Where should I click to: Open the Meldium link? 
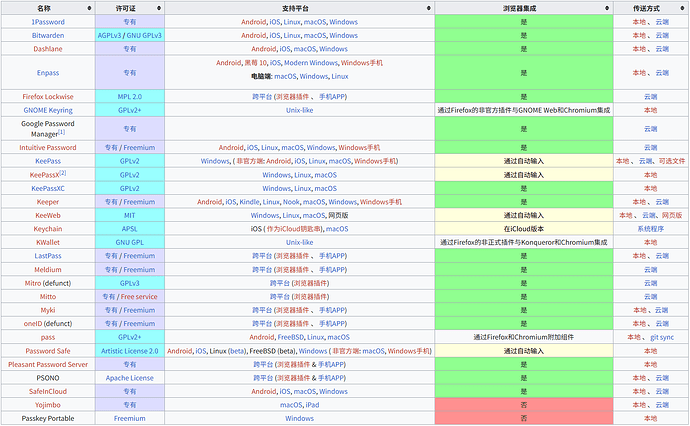point(48,270)
